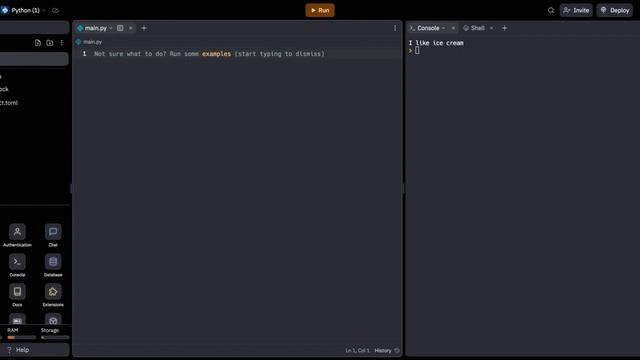
Task: Open the Extensions tool
Action: (53, 295)
